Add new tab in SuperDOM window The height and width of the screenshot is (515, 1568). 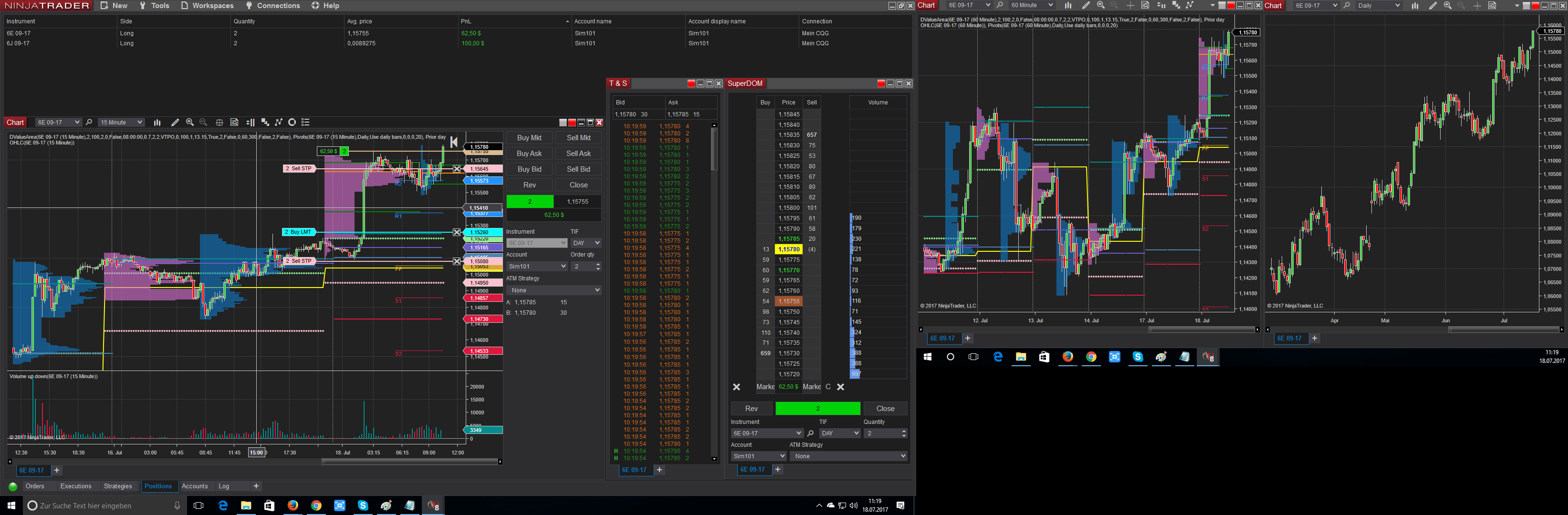[x=778, y=469]
